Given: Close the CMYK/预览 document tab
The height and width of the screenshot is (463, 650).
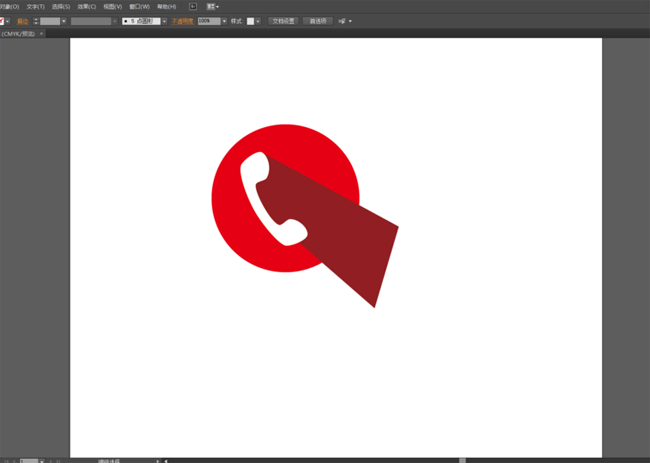Looking at the screenshot, I should click(43, 34).
